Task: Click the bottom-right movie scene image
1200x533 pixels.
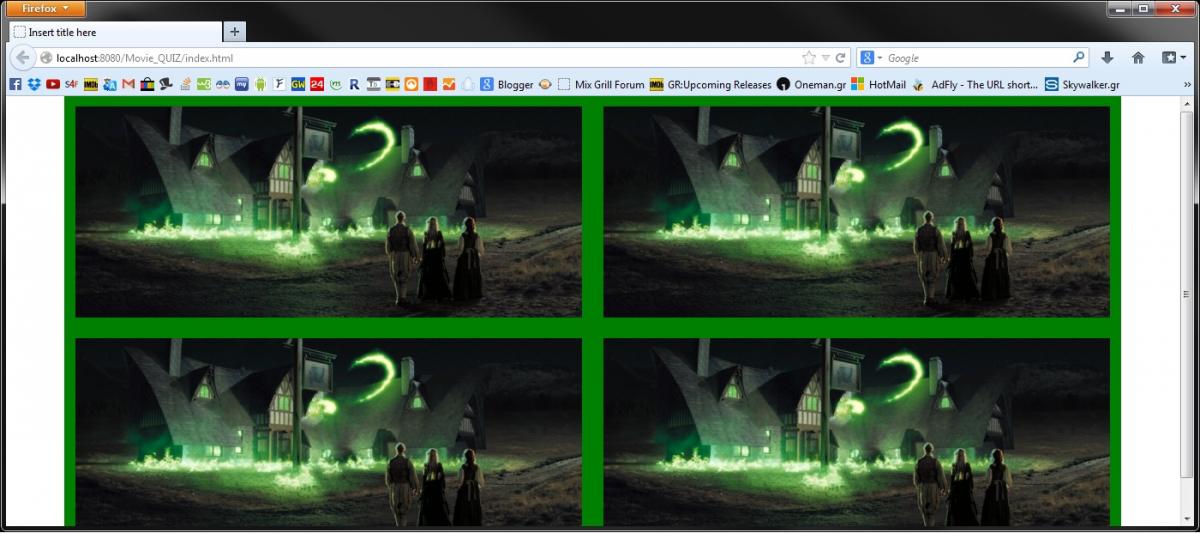Action: 857,432
